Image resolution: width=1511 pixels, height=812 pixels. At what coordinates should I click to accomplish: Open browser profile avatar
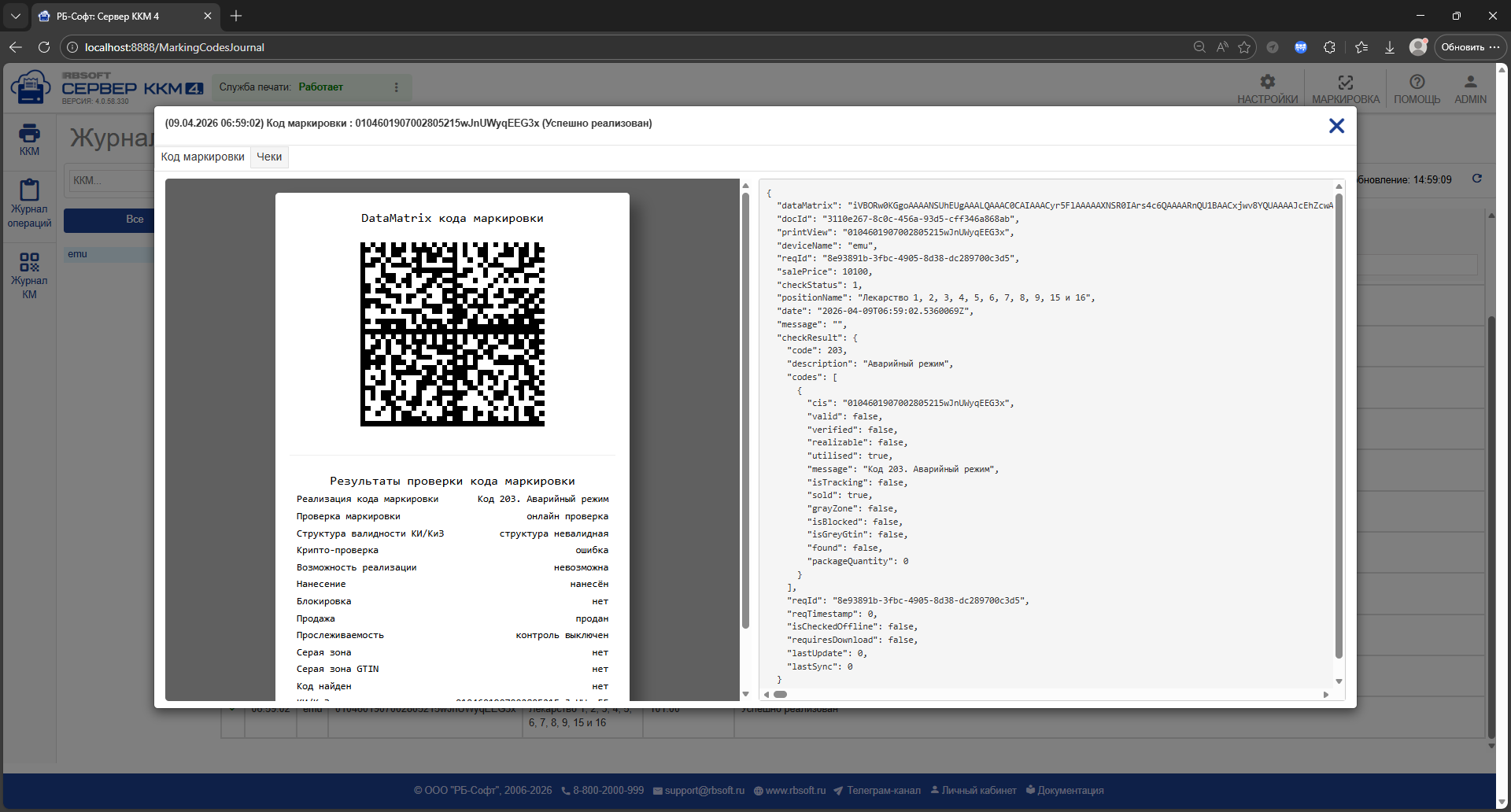click(1418, 47)
